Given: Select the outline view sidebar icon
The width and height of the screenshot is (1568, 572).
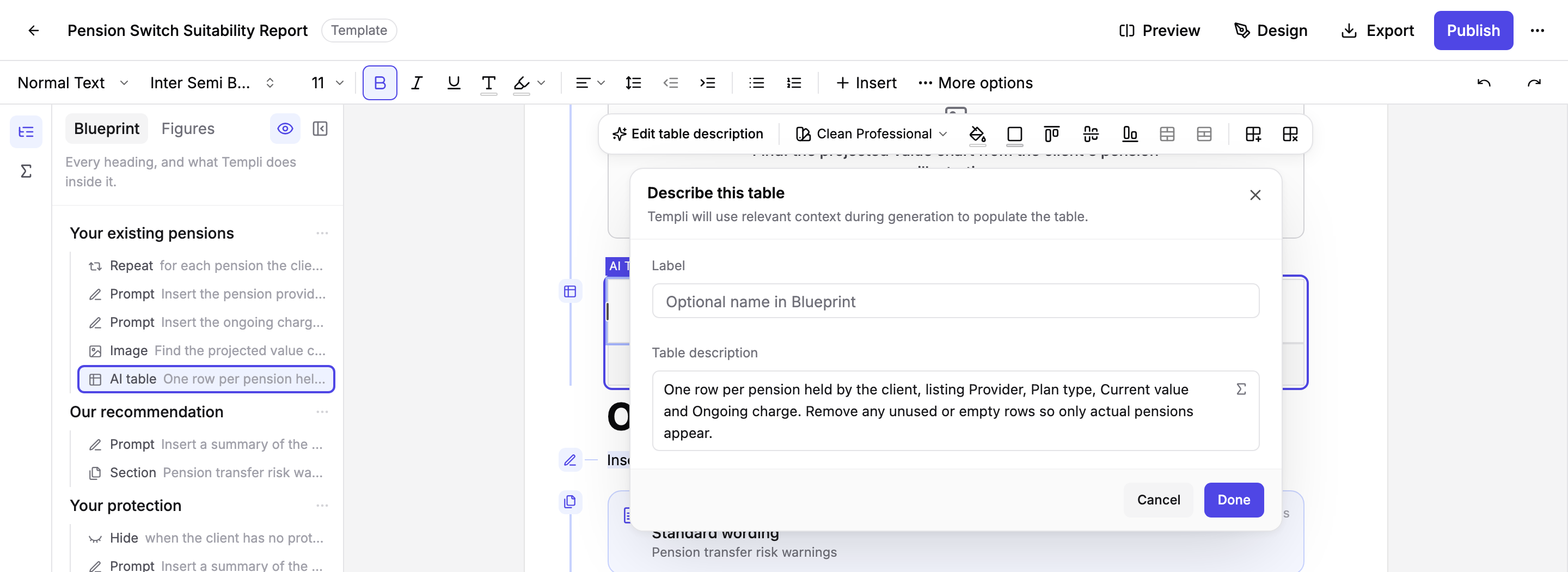Looking at the screenshot, I should click(x=26, y=132).
